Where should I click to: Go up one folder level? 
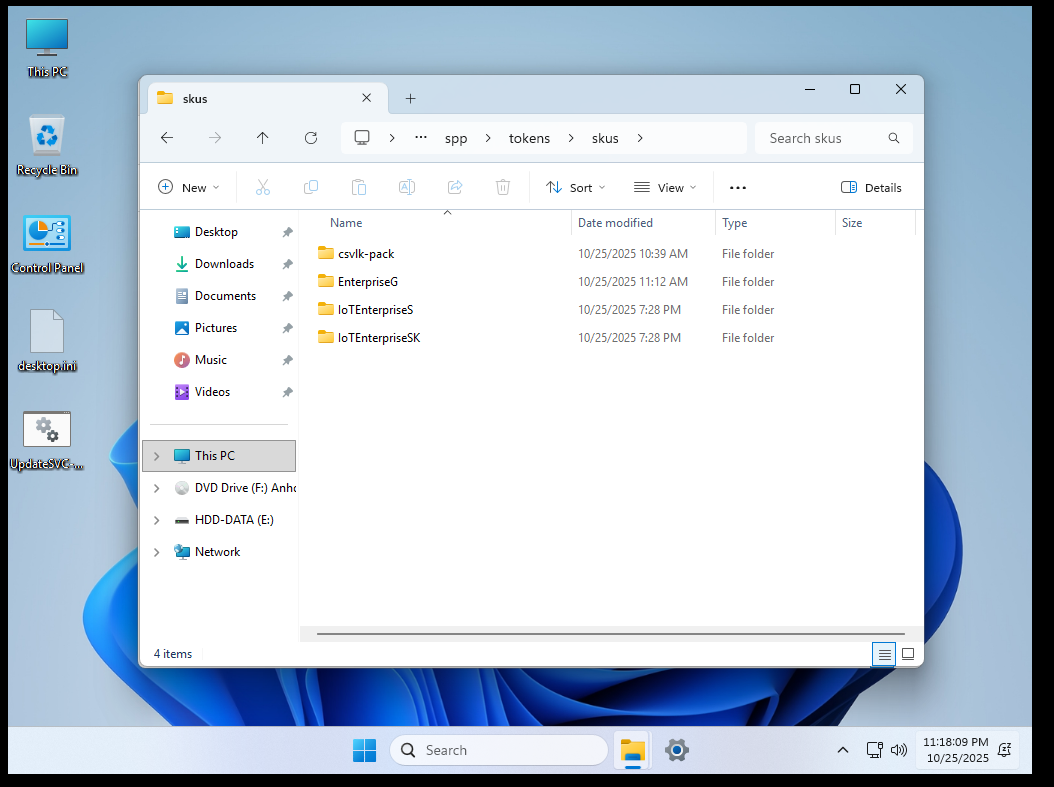tap(262, 138)
